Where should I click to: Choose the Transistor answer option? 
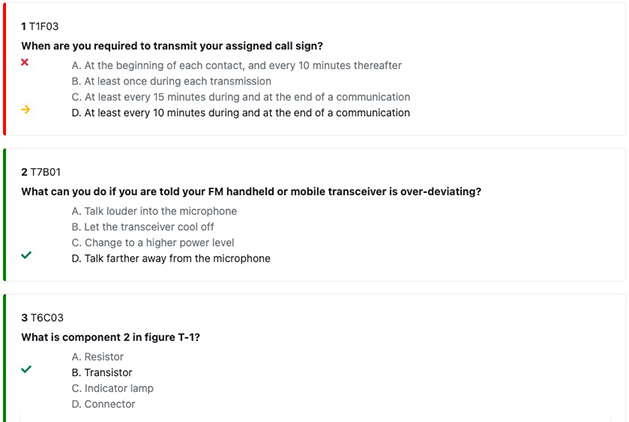102,372
